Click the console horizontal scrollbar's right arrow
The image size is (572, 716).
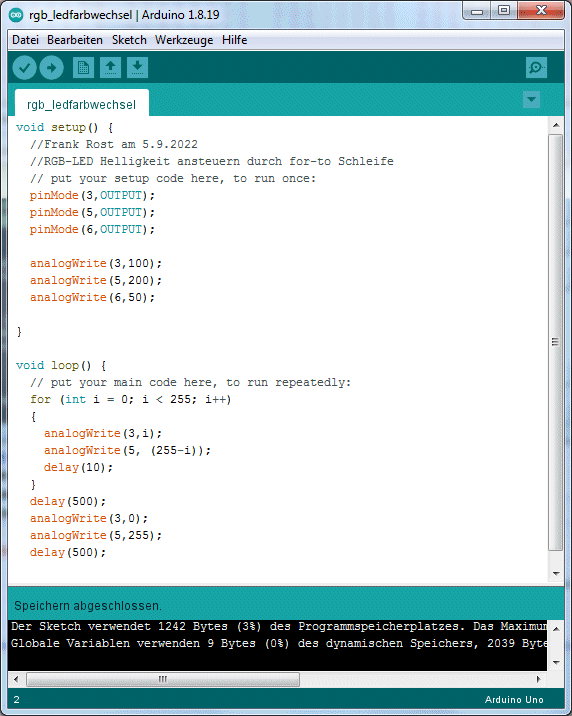(x=539, y=679)
